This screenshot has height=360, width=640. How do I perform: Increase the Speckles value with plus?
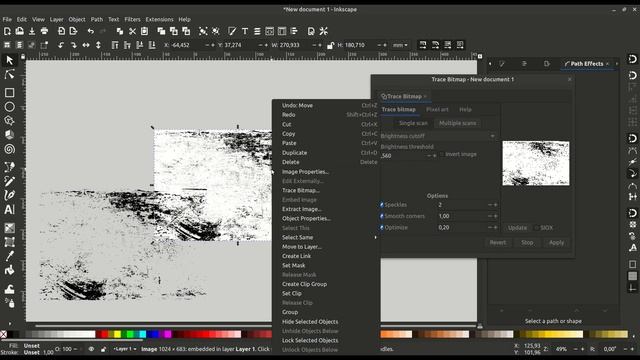pyautogui.click(x=496, y=205)
